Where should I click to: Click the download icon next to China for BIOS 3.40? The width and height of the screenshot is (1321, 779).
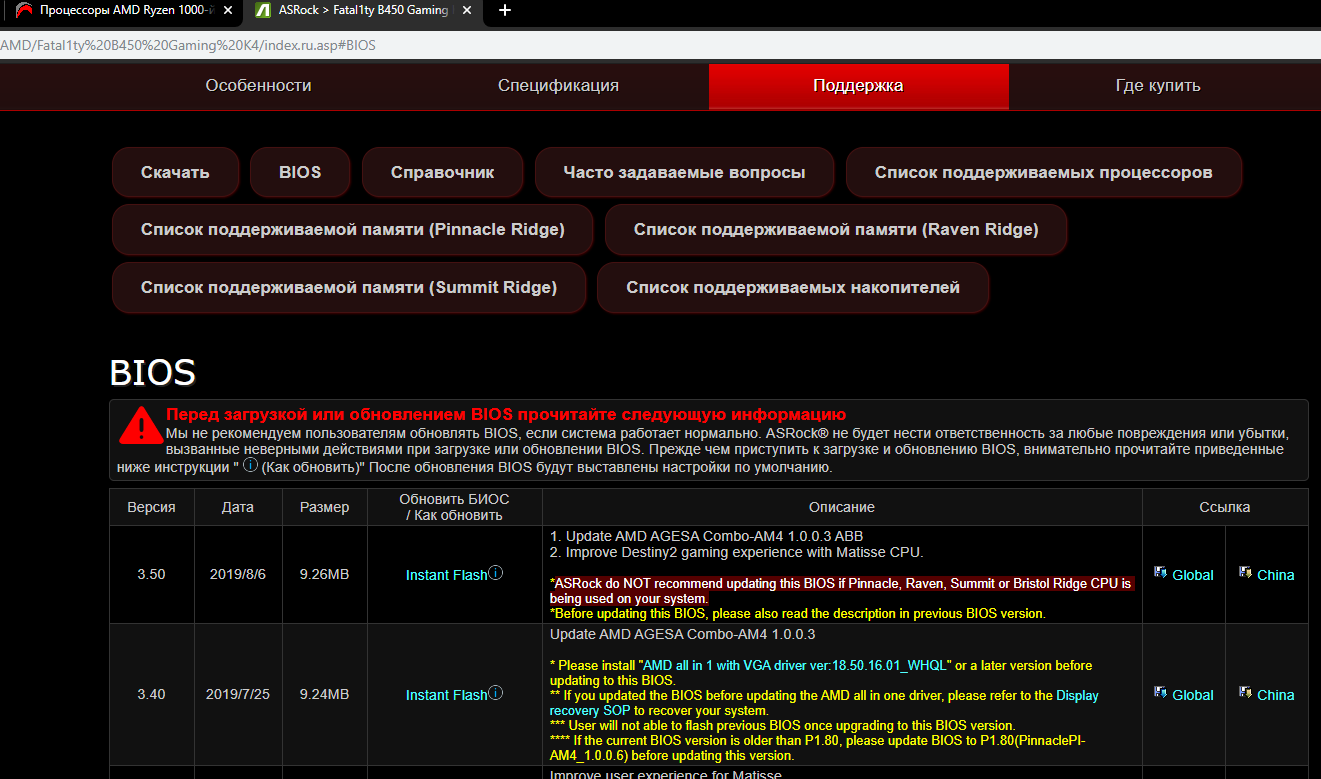click(1245, 693)
